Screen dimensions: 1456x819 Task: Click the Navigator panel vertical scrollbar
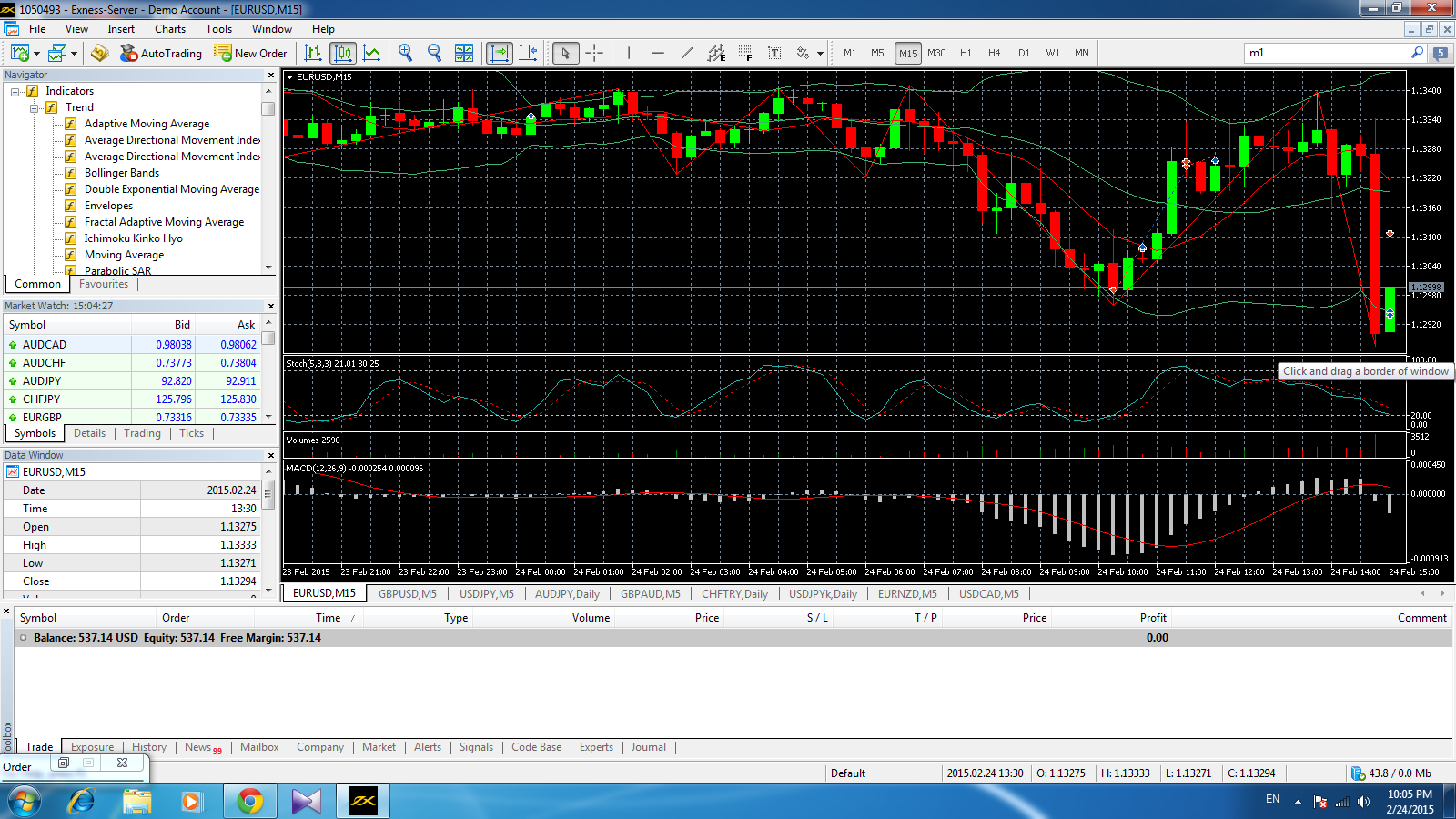[268, 182]
